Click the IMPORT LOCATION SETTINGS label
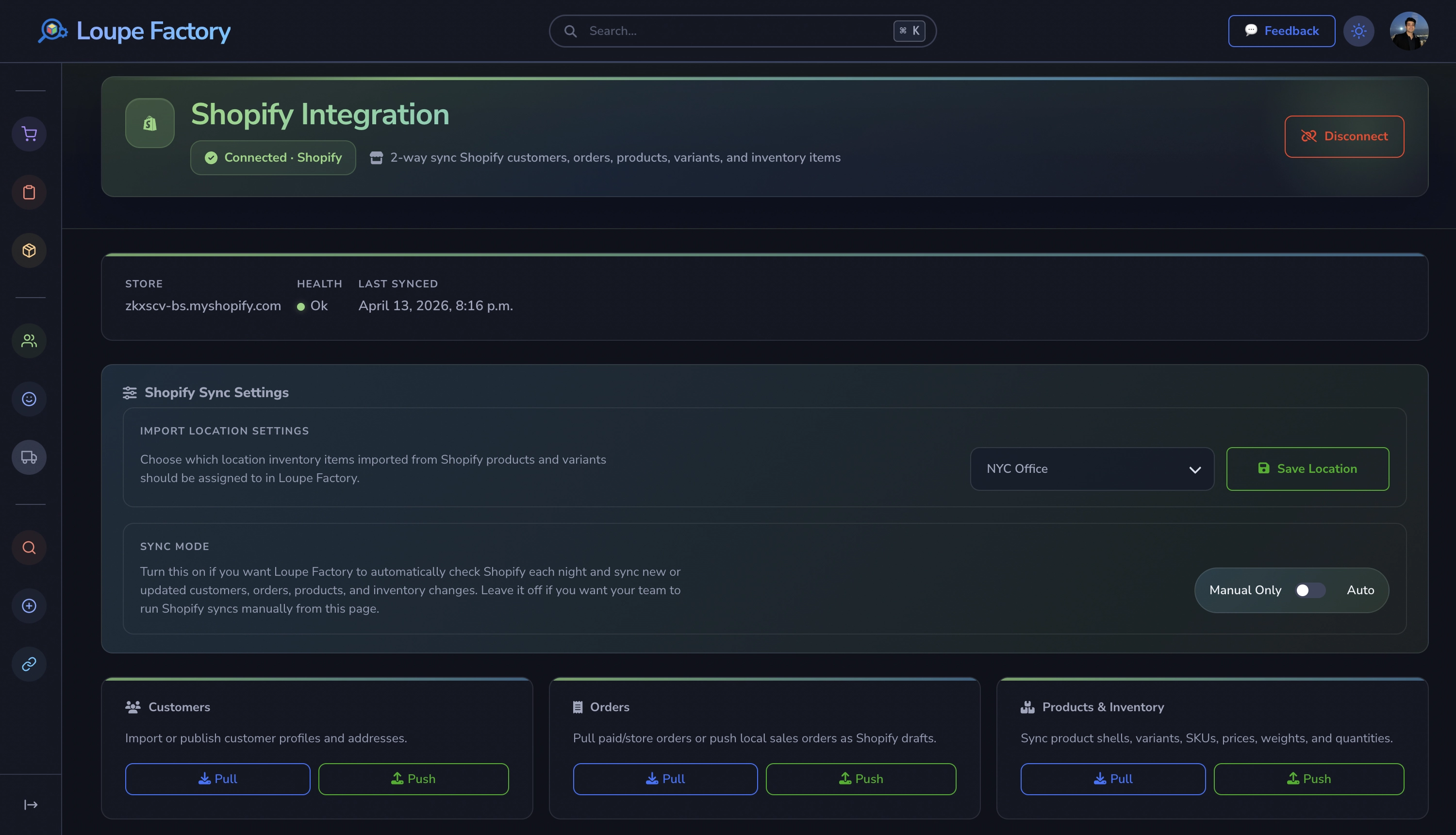Image resolution: width=1456 pixels, height=835 pixels. 225,431
